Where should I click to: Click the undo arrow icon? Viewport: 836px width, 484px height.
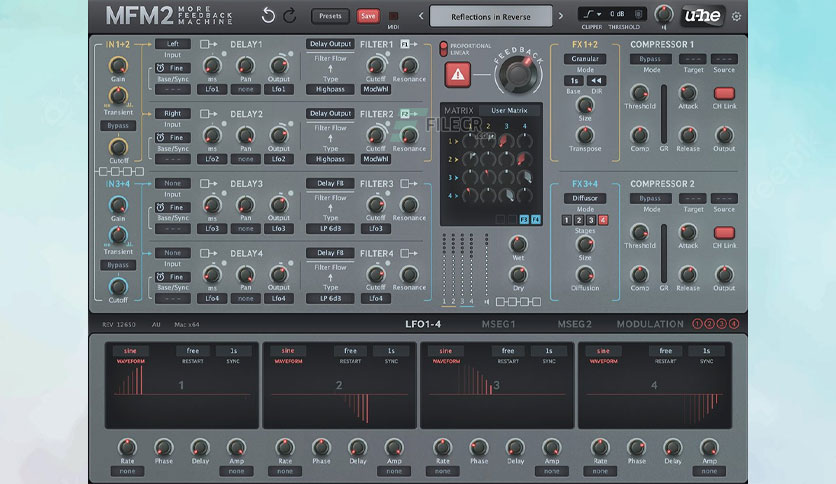(x=268, y=16)
